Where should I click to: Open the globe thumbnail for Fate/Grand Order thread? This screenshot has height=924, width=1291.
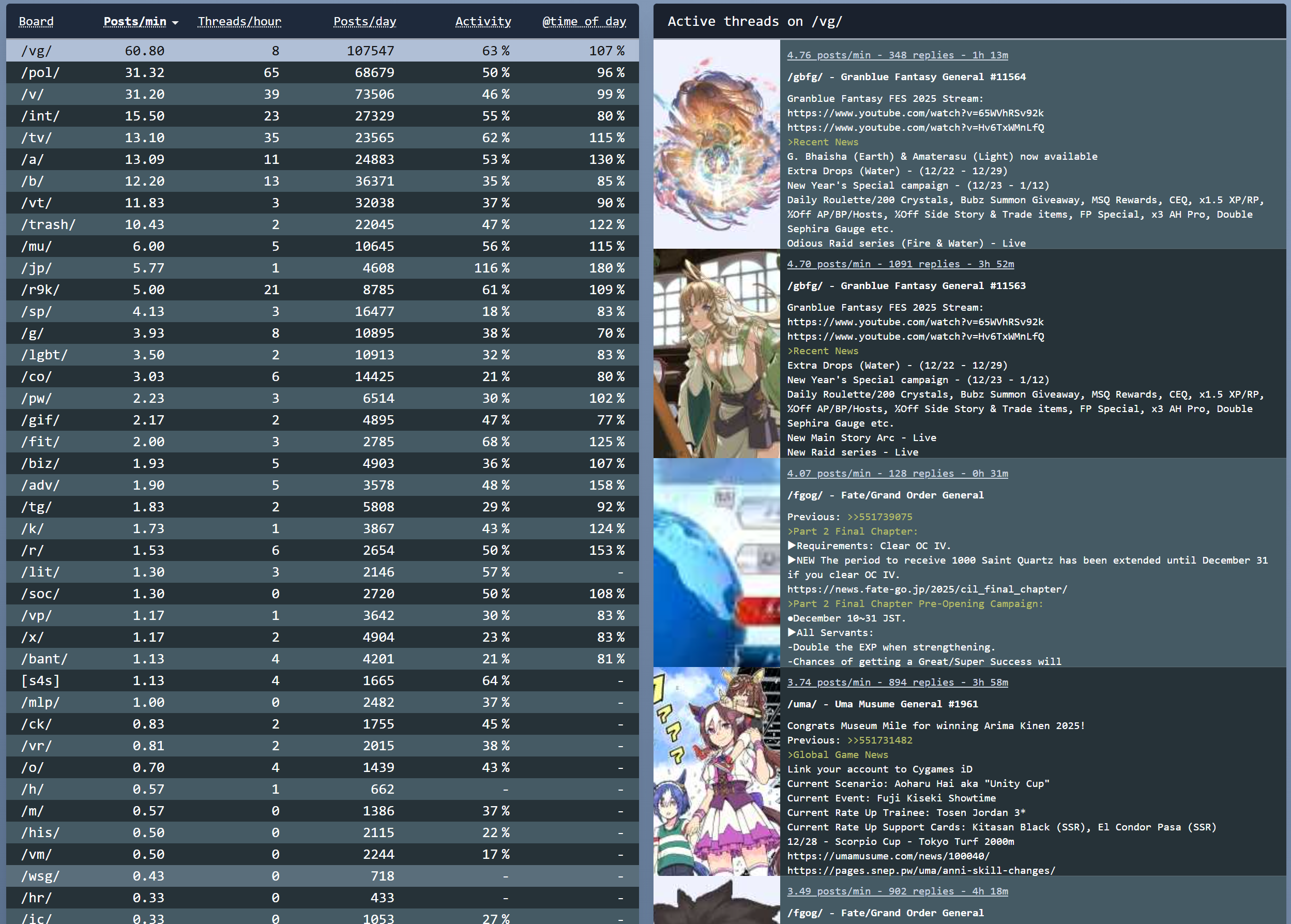716,562
